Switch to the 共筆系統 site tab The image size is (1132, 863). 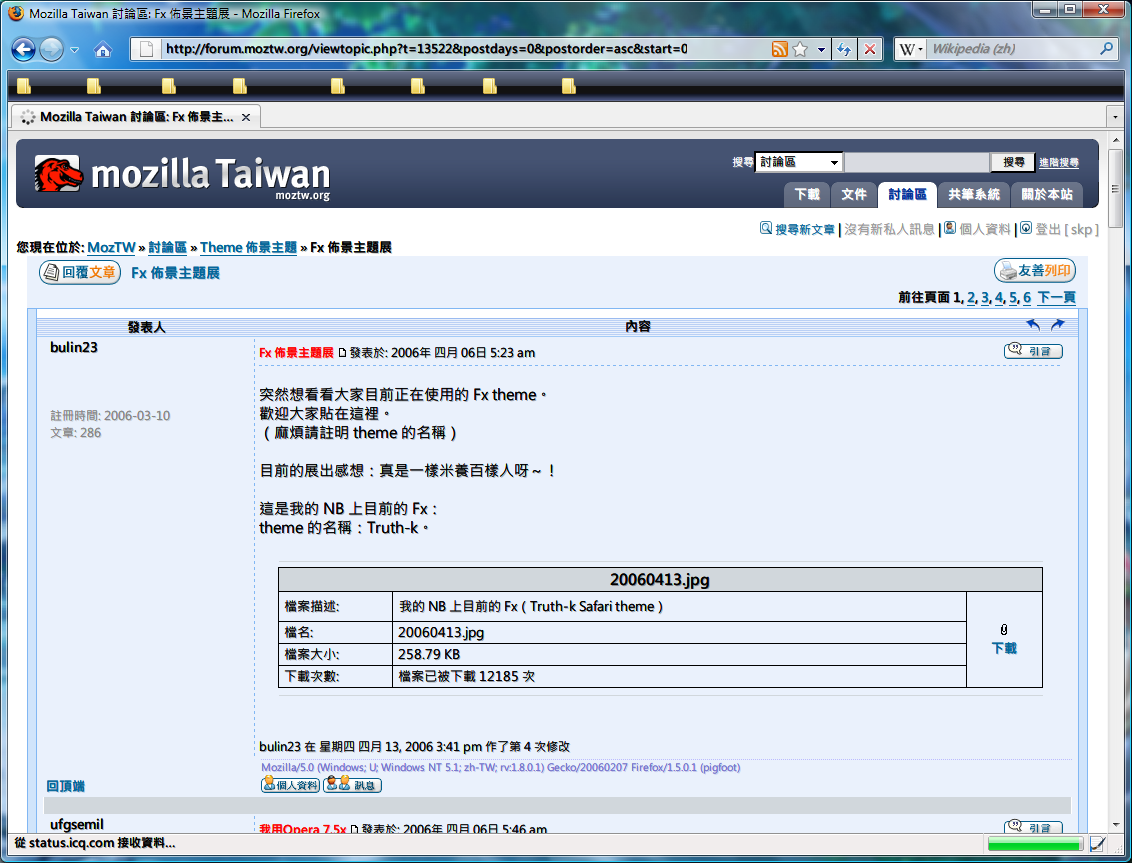973,194
